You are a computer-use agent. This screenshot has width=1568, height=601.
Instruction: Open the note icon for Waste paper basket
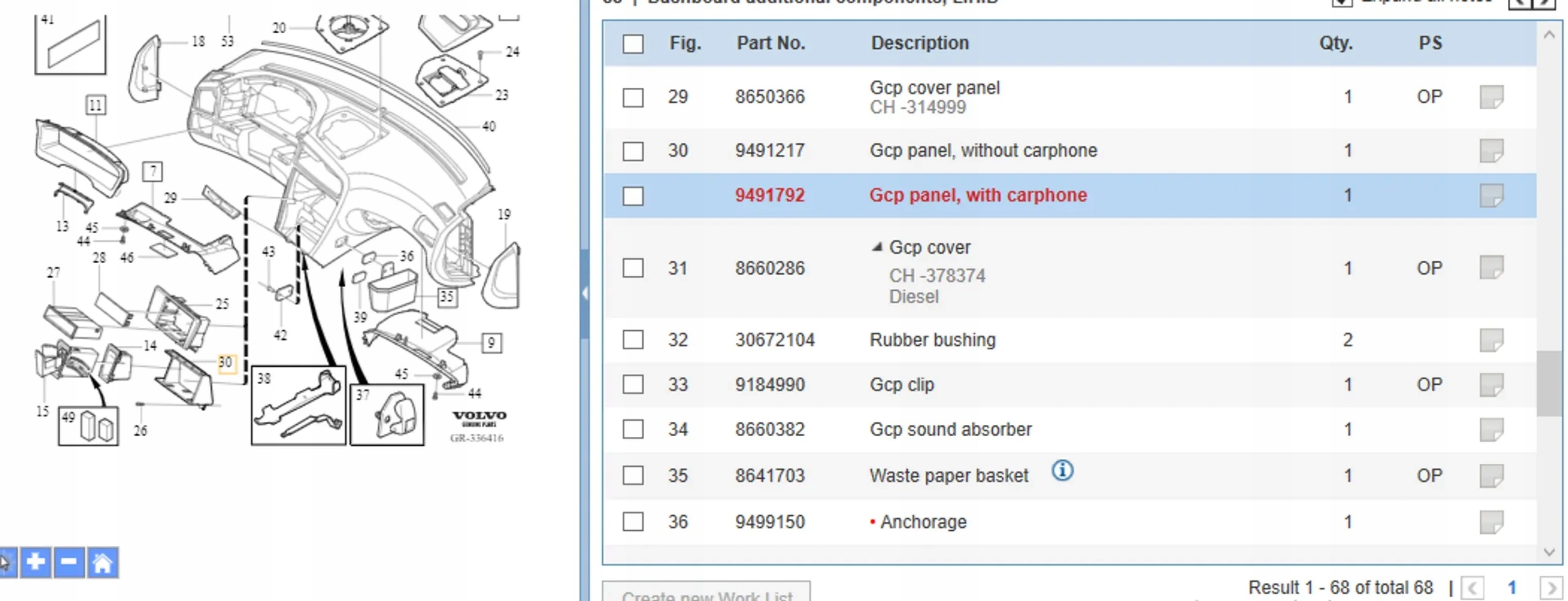[x=1491, y=476]
